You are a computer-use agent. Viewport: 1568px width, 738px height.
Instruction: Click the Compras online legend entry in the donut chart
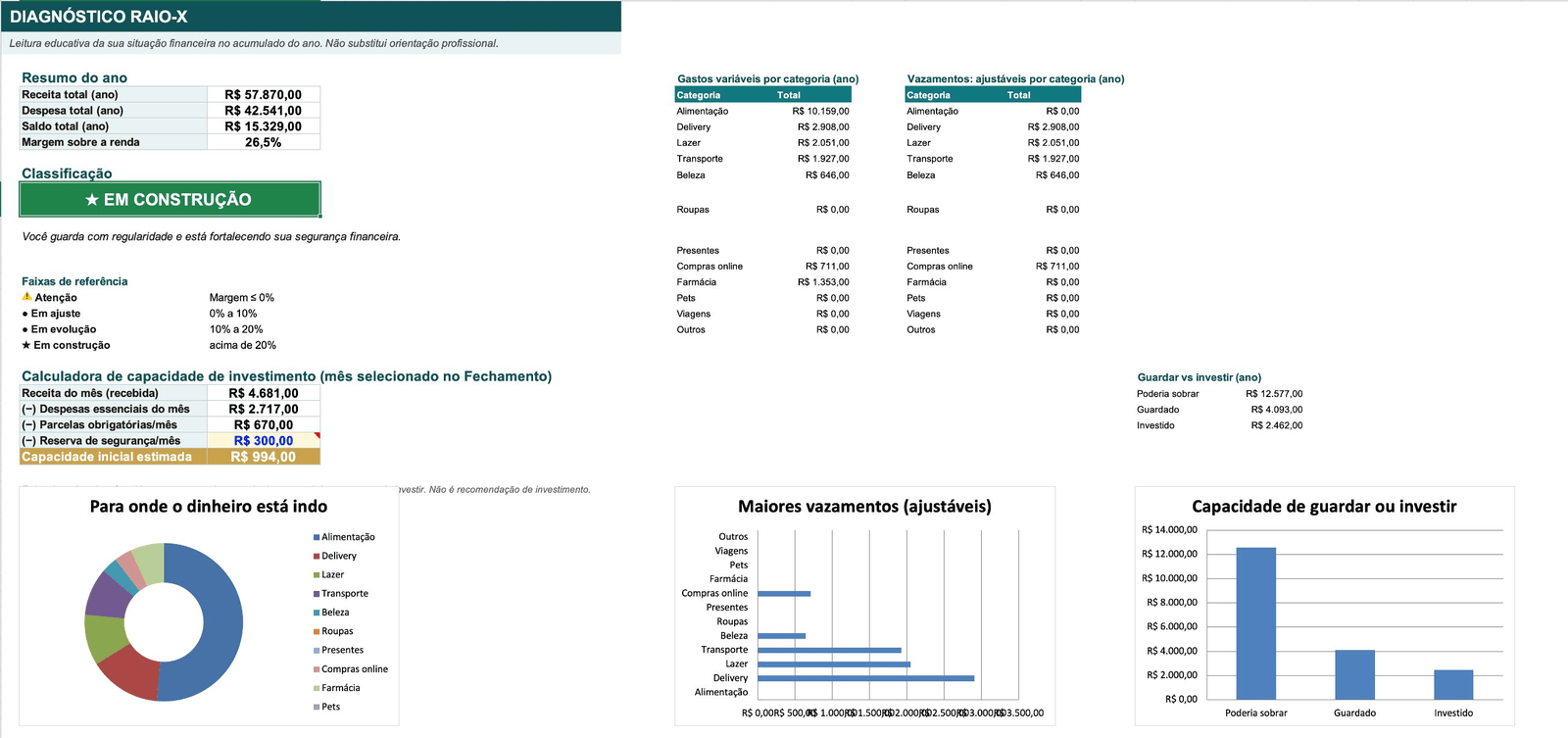tap(351, 669)
